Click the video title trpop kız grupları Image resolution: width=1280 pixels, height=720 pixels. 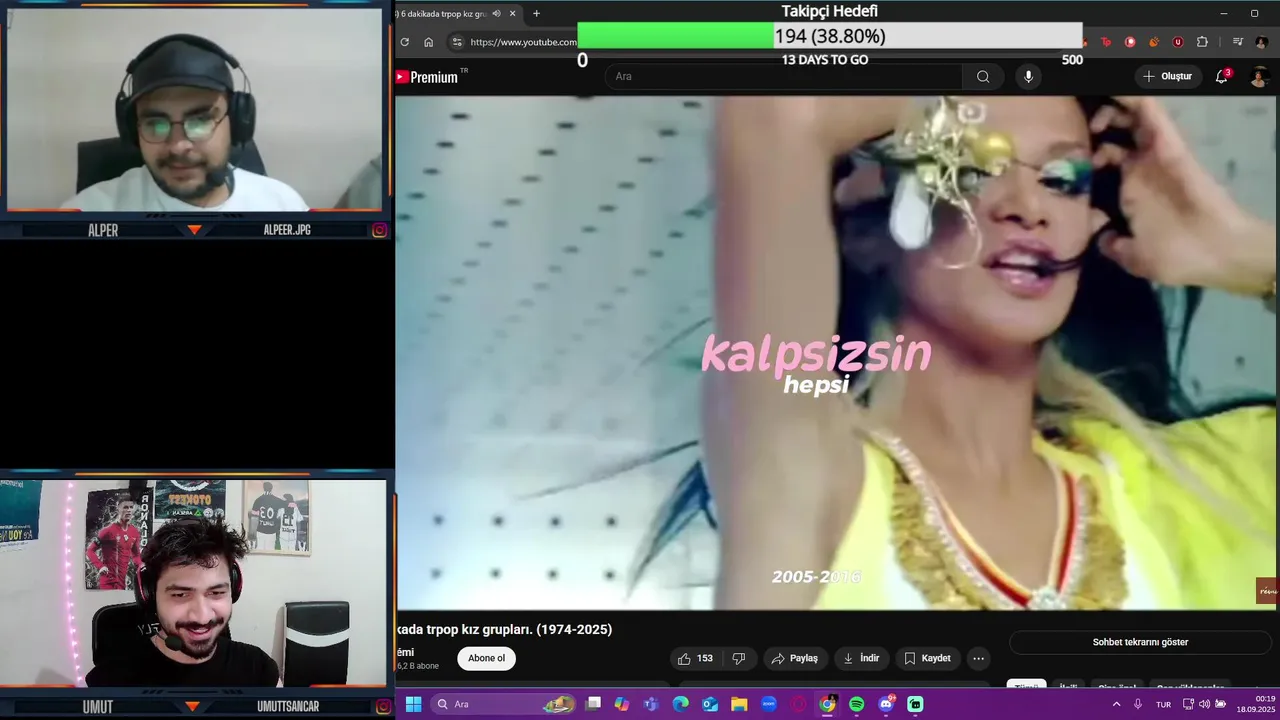click(504, 629)
